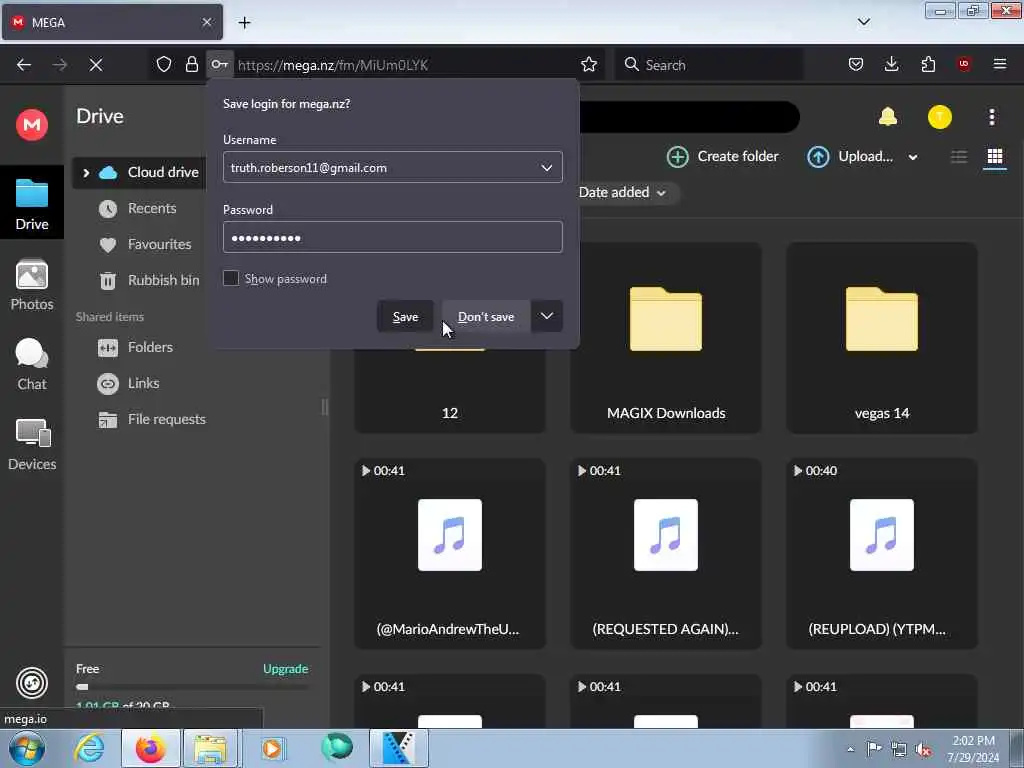
Task: Switch to grid view layout
Action: point(995,157)
